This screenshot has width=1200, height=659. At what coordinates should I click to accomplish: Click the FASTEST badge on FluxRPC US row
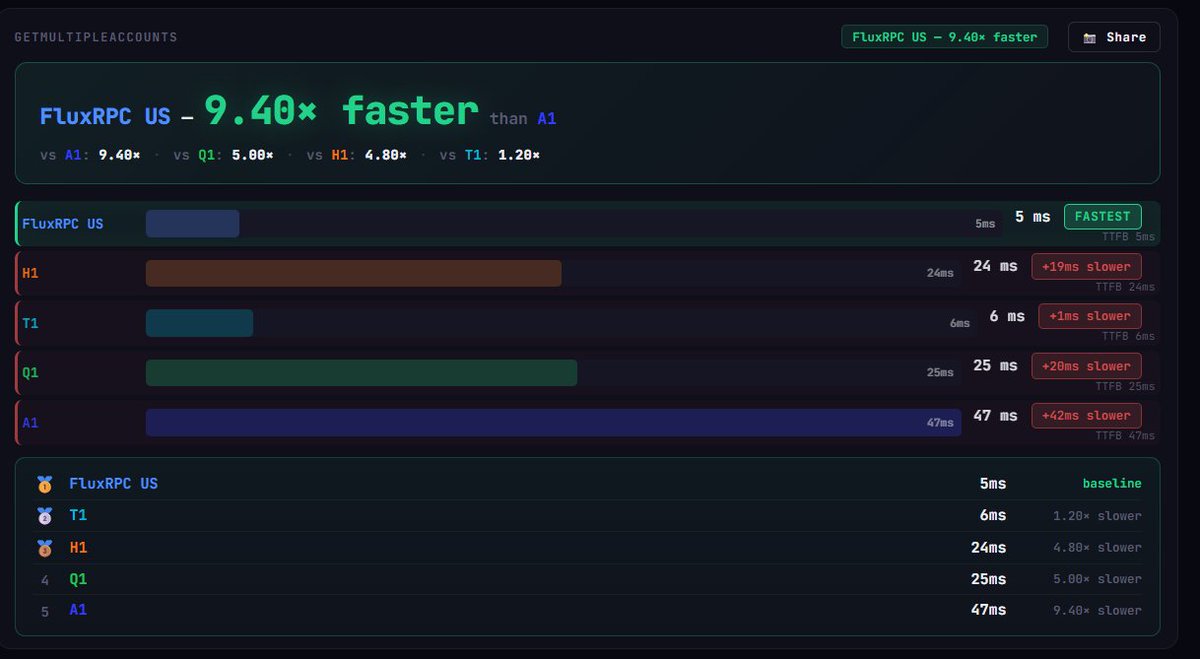click(x=1102, y=216)
